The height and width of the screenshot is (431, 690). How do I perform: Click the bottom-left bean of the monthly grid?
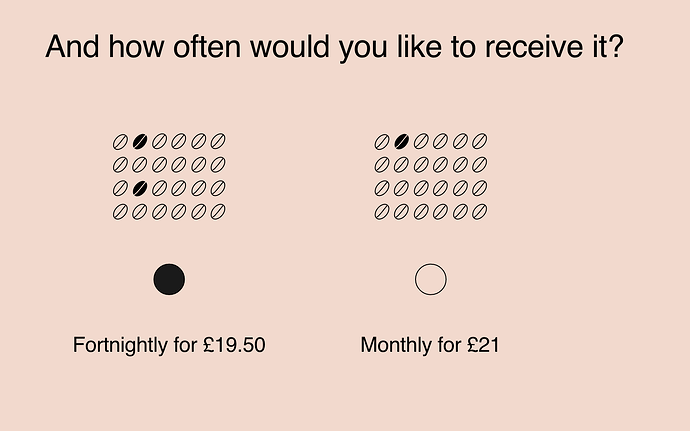coord(382,212)
